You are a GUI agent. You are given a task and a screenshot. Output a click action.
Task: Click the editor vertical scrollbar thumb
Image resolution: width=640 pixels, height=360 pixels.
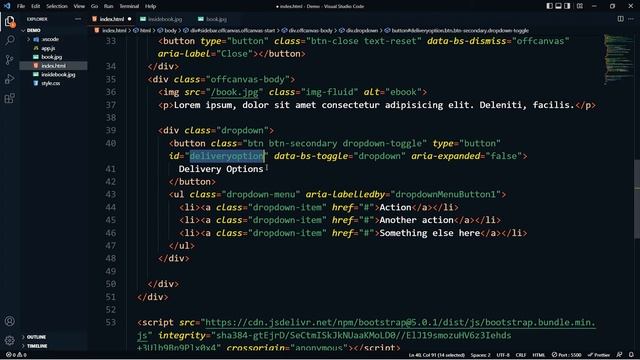(637, 198)
